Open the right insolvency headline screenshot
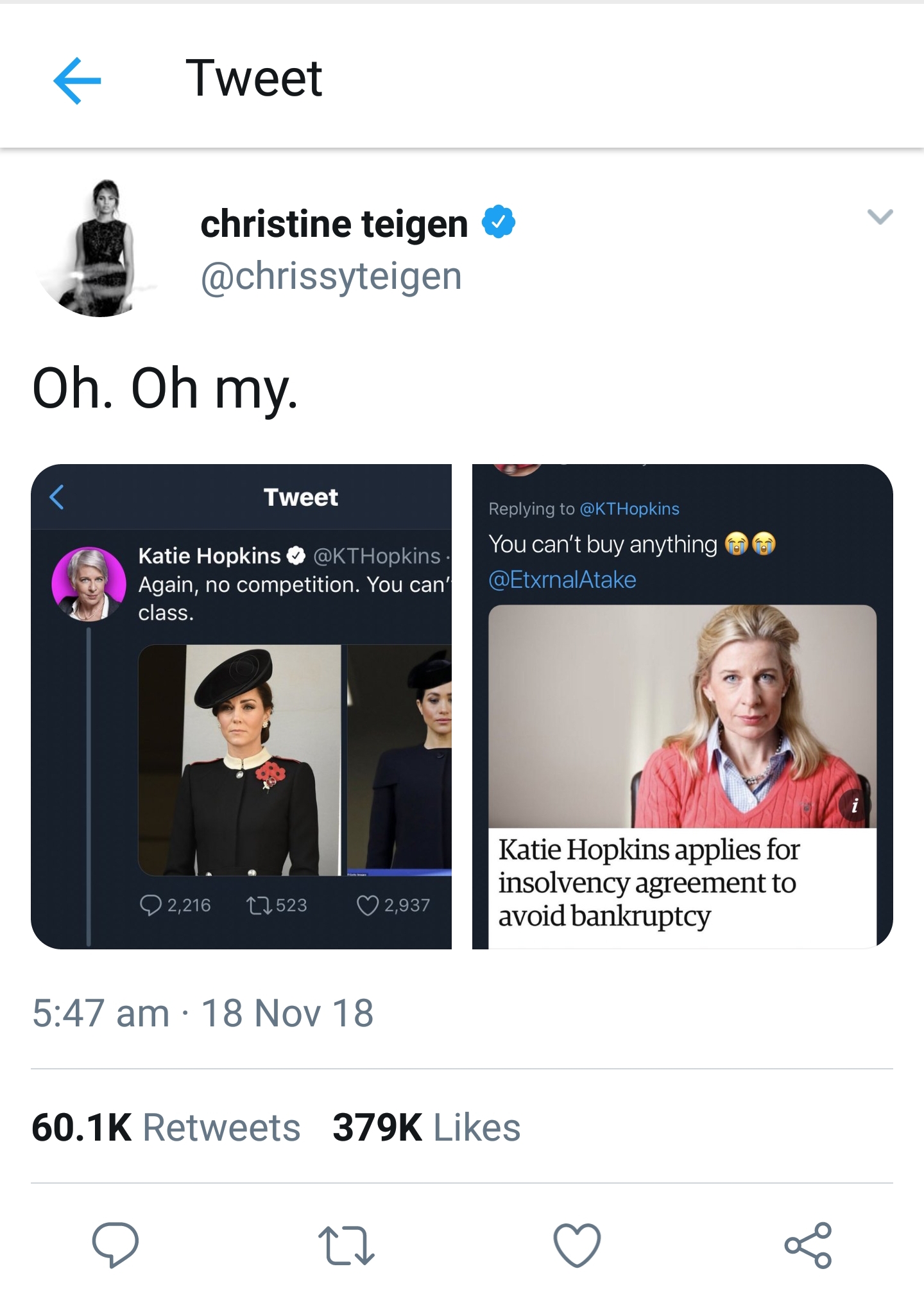The width and height of the screenshot is (924, 1296). tap(682, 706)
